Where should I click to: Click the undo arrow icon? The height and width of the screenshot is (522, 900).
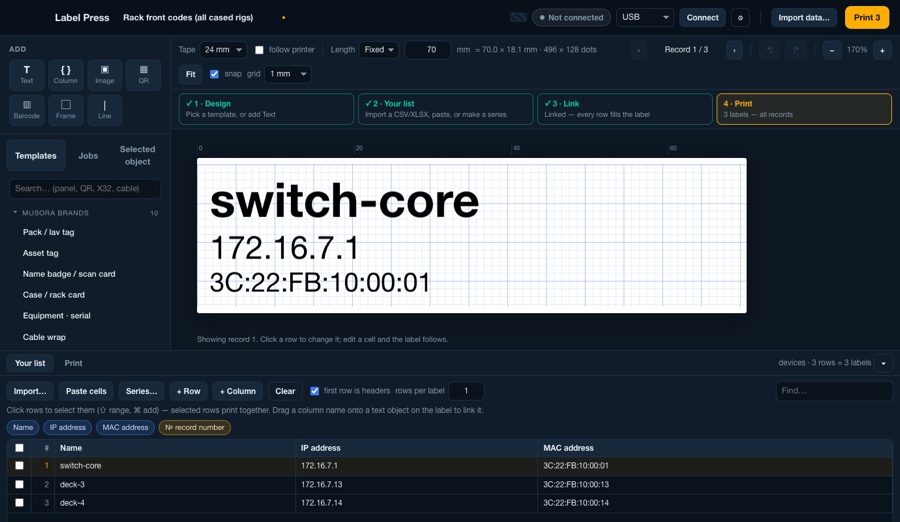(x=769, y=51)
